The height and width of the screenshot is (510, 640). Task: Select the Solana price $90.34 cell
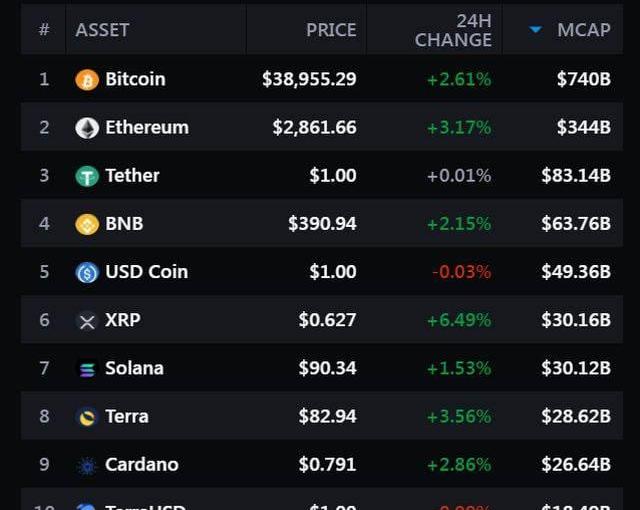(327, 368)
